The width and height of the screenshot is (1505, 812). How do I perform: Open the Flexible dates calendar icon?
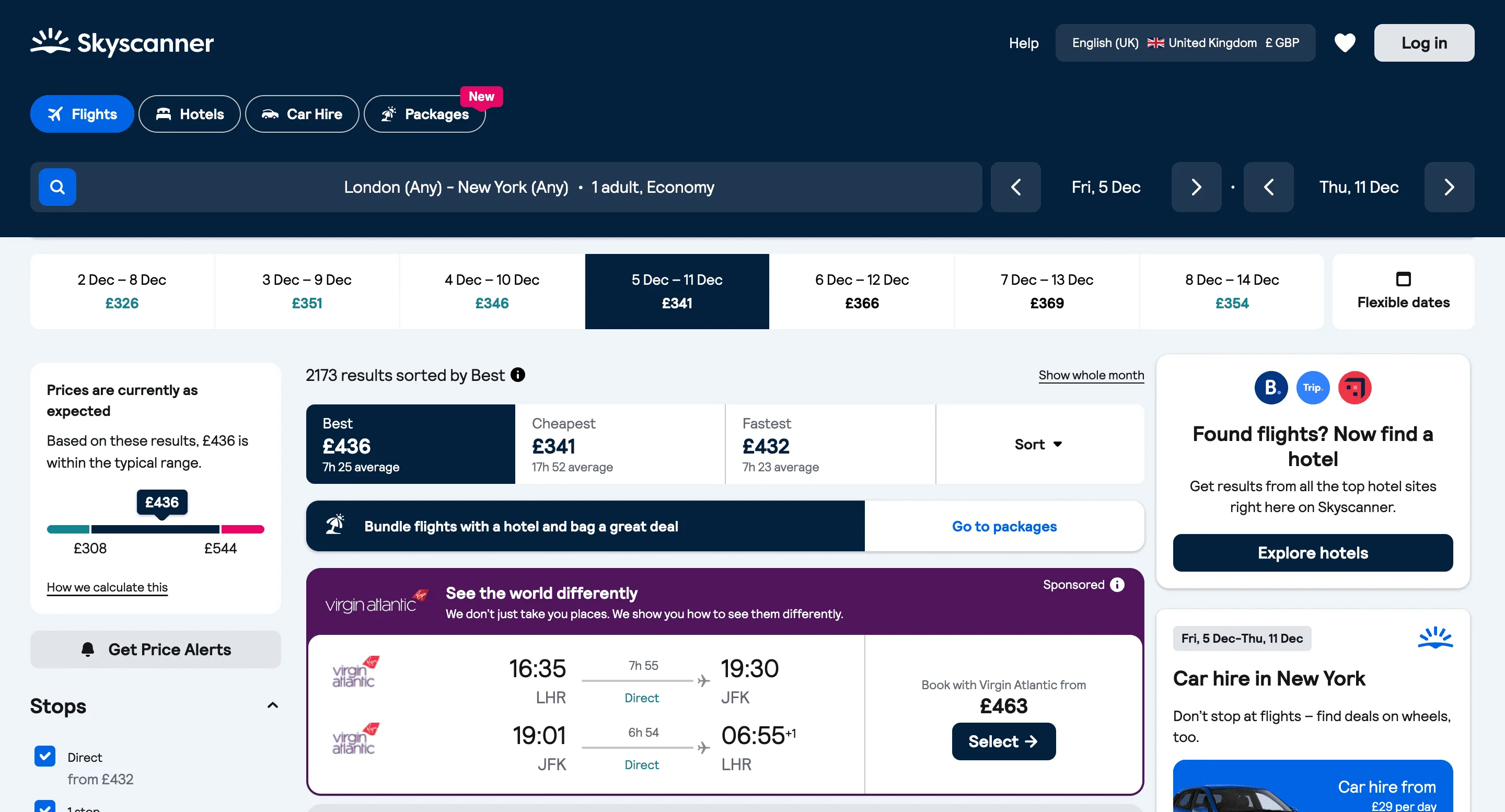pyautogui.click(x=1403, y=279)
